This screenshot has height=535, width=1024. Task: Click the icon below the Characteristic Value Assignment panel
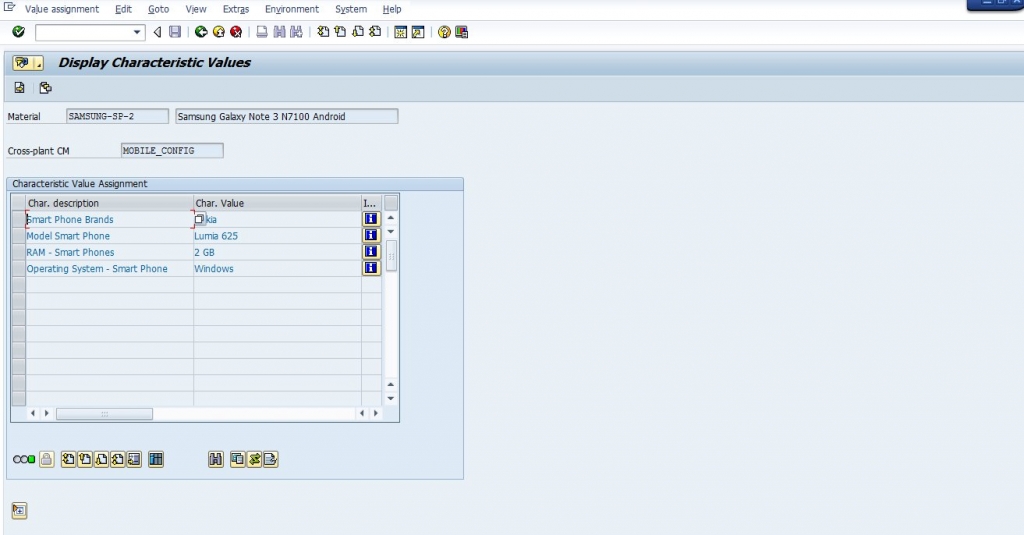pos(20,510)
